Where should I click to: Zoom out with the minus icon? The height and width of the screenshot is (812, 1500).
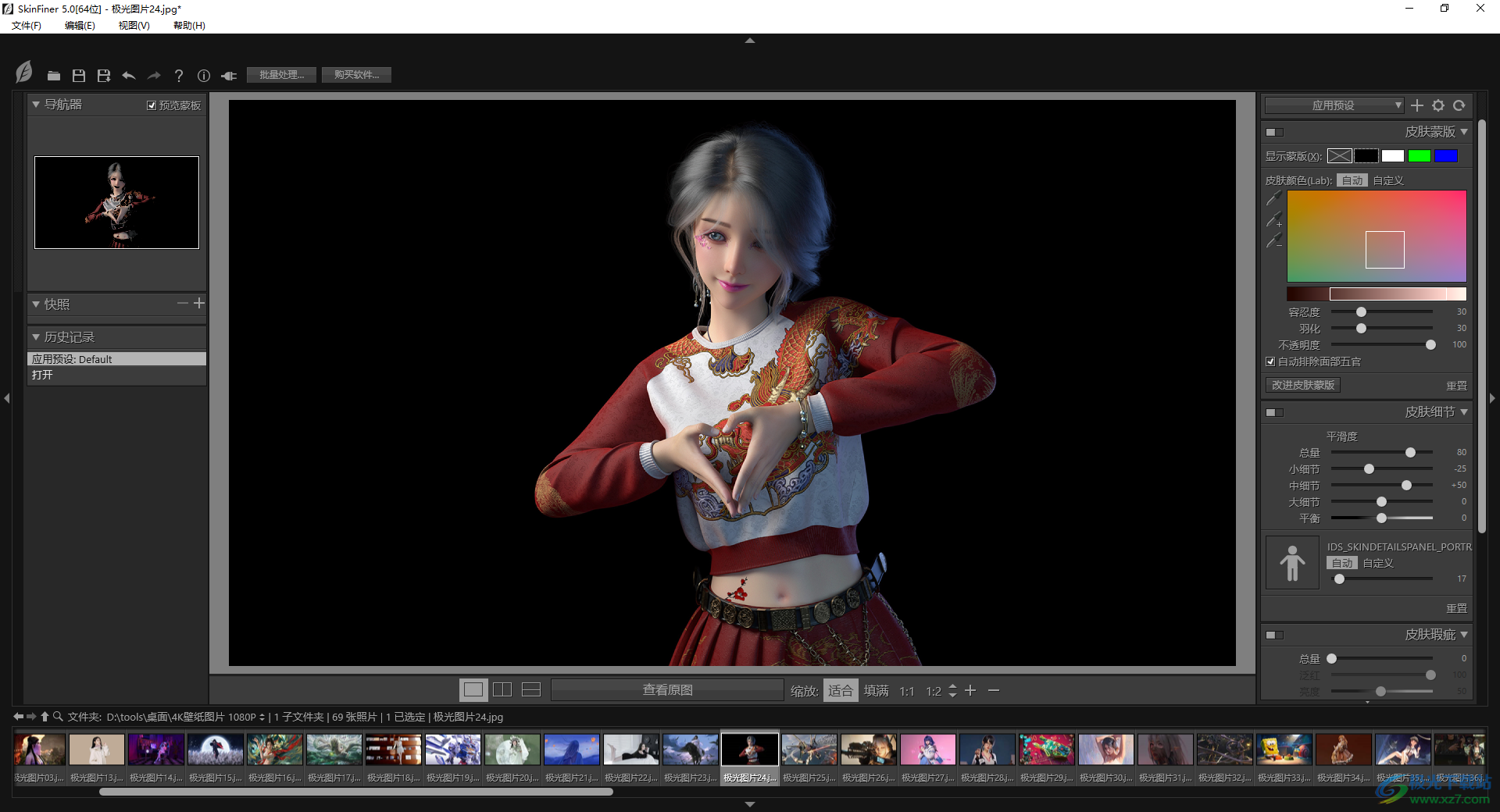coord(994,690)
